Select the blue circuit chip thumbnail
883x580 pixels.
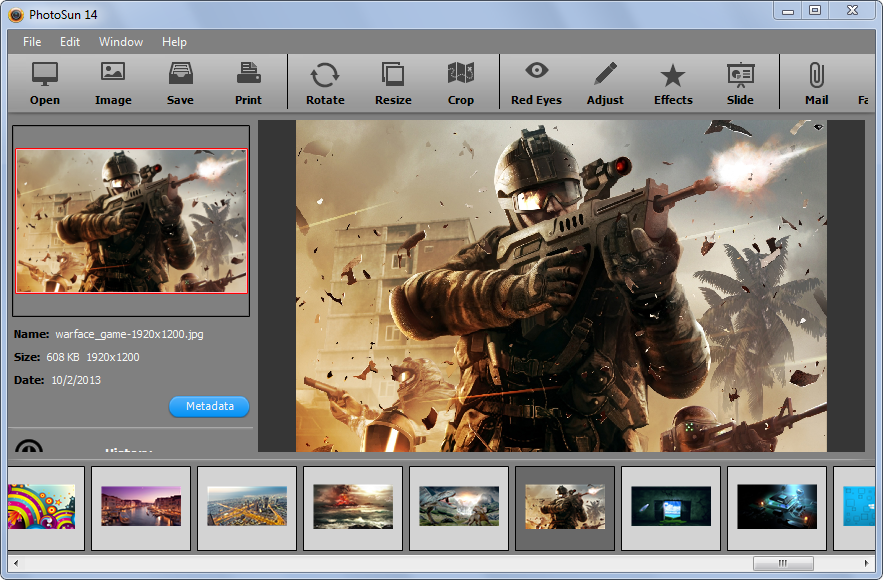[x=777, y=506]
